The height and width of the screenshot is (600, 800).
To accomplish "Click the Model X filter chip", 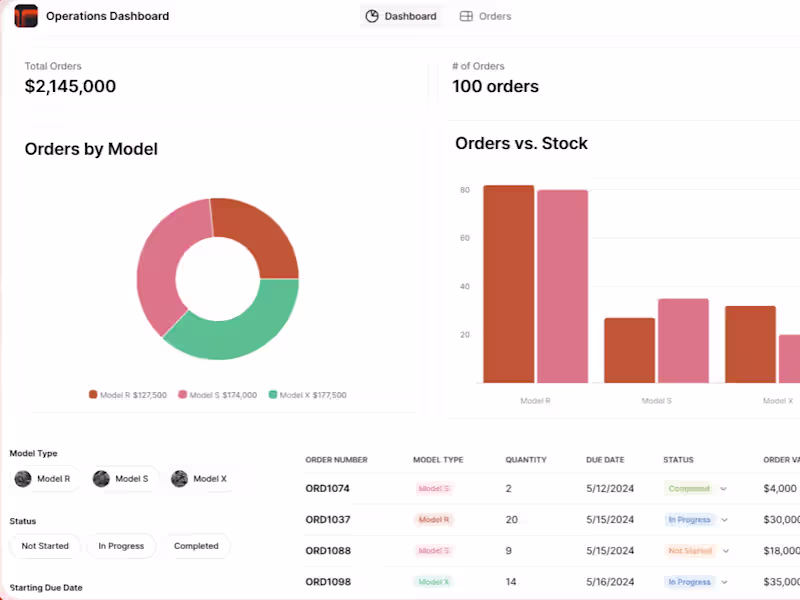I will (x=199, y=479).
